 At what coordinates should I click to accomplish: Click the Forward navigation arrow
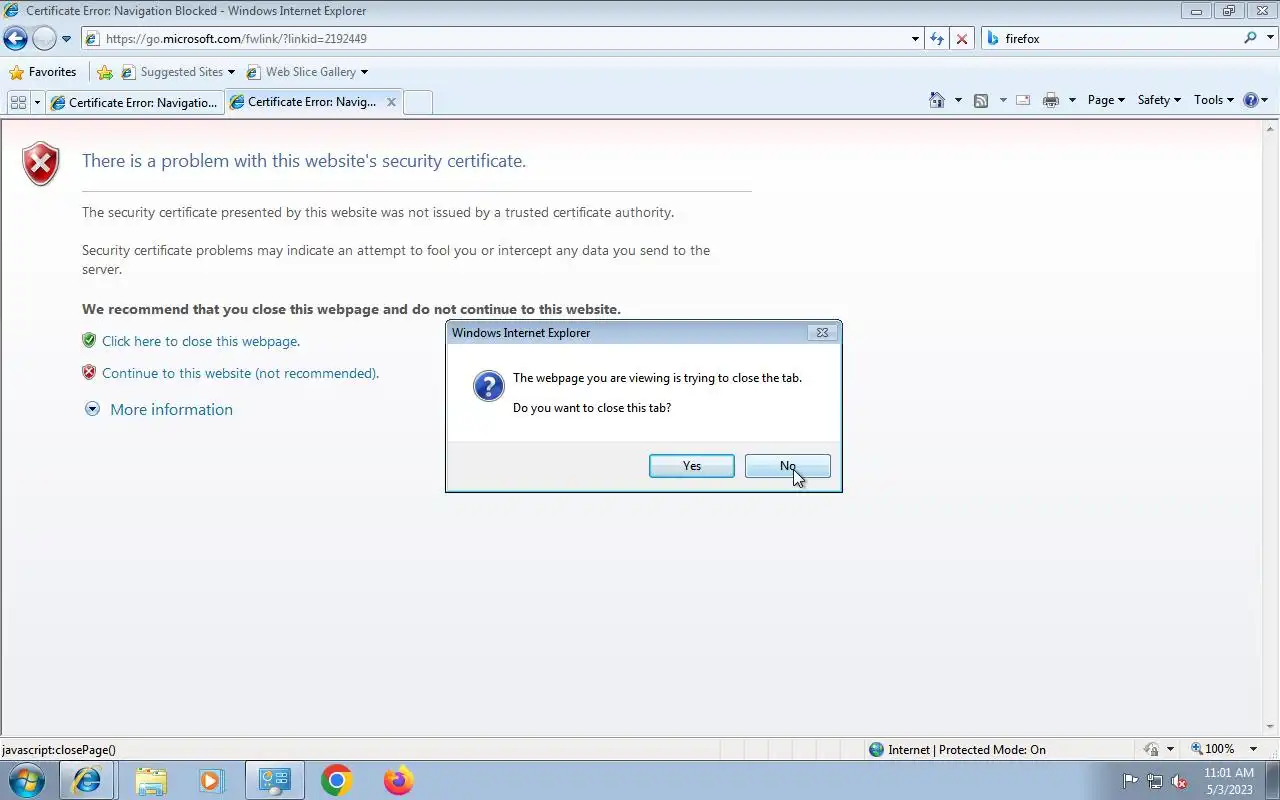click(x=44, y=39)
